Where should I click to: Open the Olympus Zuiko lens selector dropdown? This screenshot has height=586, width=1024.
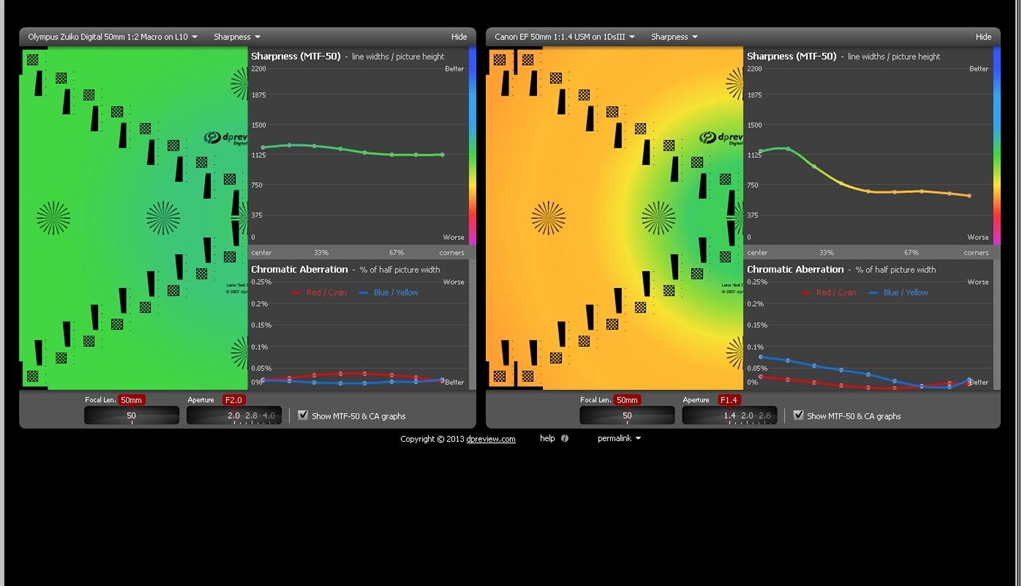click(x=112, y=37)
